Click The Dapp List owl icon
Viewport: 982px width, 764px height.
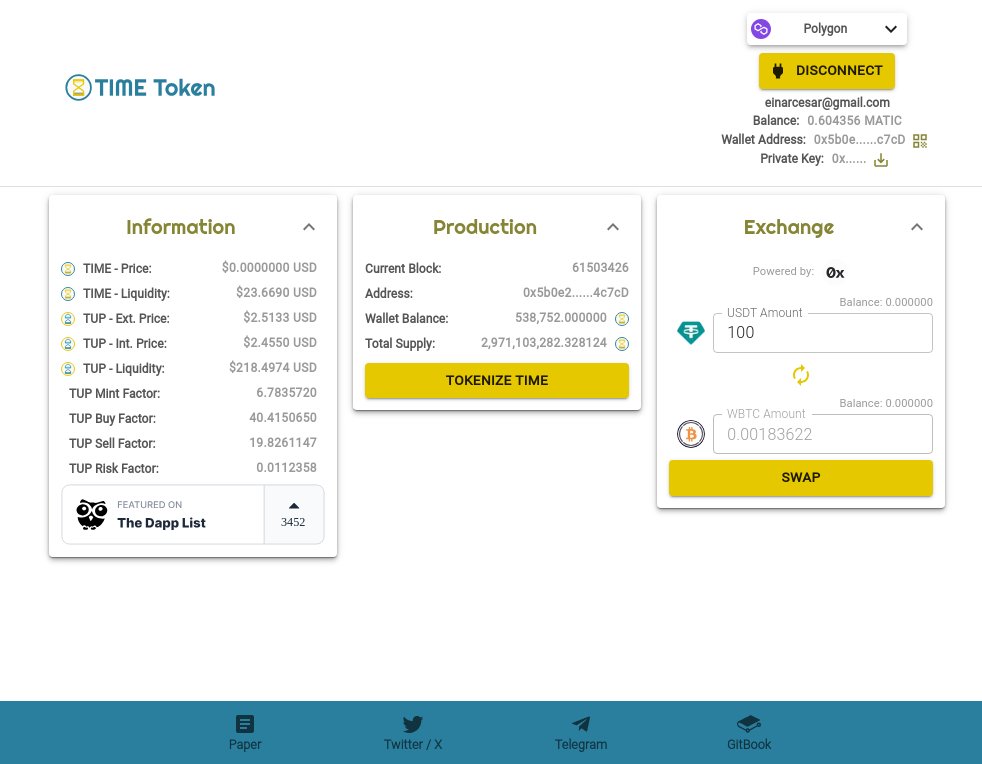coord(91,514)
